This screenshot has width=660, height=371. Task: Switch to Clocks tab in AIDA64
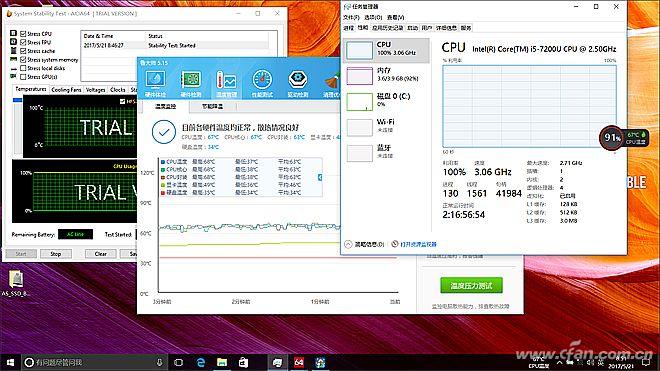tap(118, 90)
